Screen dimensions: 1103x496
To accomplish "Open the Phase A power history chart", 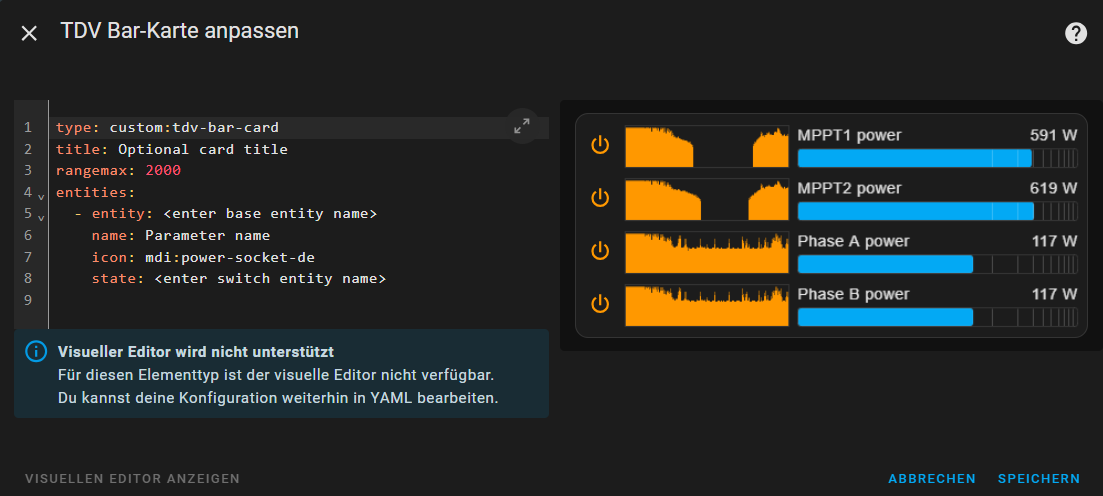I will click(x=707, y=253).
